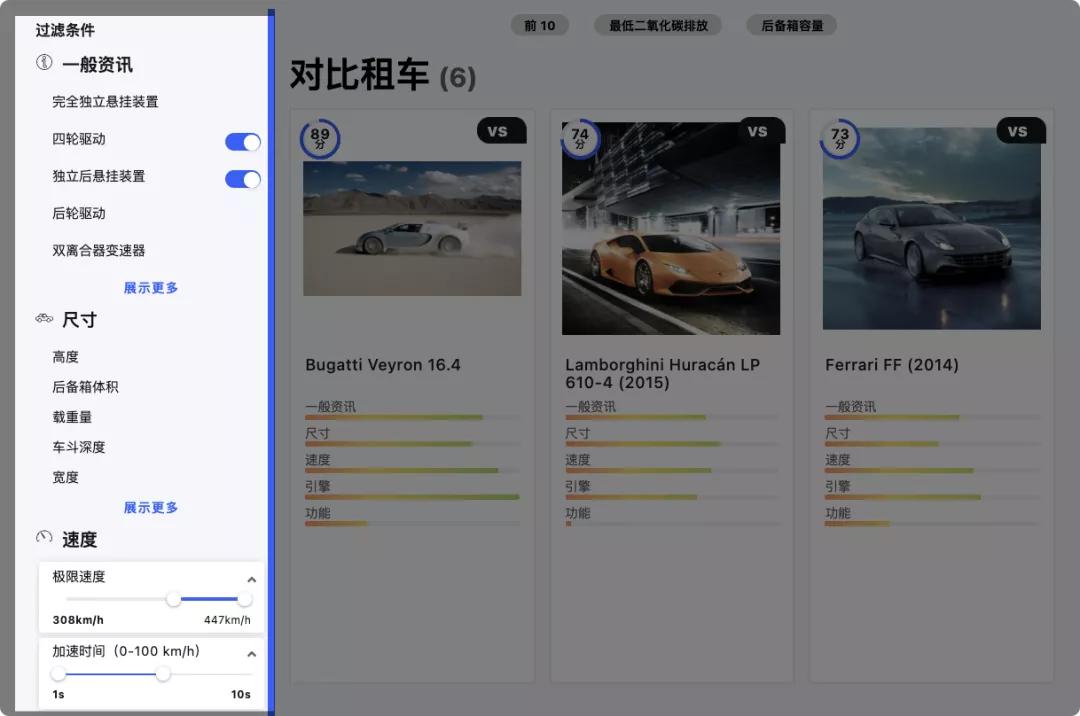Screen dimensions: 1080x716
Task: Click the 最低二氧化碳排放 filter chip
Action: (x=657, y=25)
